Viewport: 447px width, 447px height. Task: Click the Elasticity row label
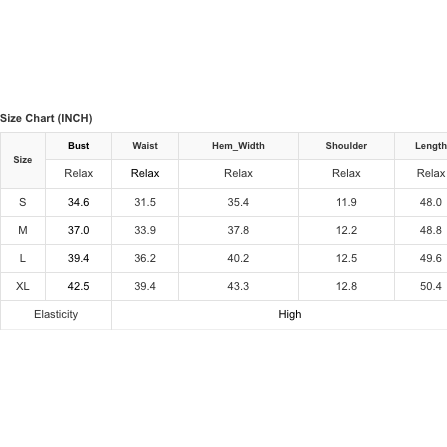56,314
